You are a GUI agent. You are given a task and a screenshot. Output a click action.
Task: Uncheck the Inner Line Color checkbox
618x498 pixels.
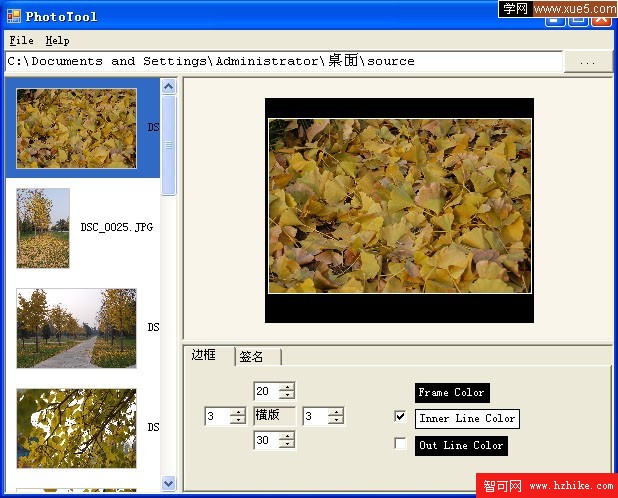pyautogui.click(x=400, y=416)
